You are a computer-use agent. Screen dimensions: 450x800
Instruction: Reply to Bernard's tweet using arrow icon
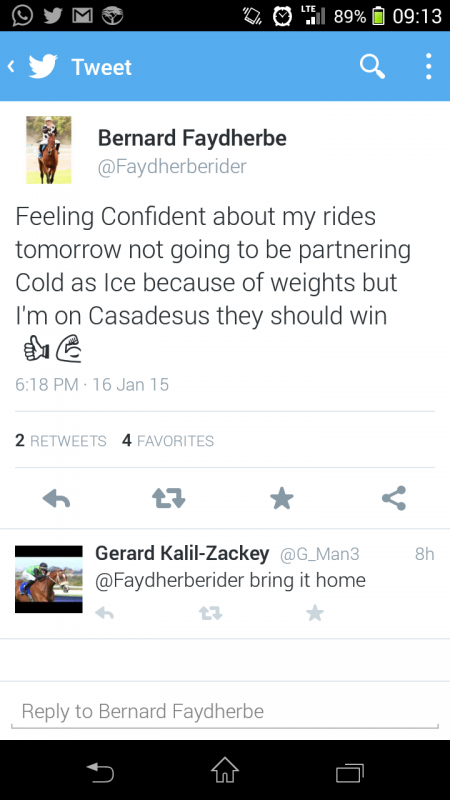pos(56,498)
